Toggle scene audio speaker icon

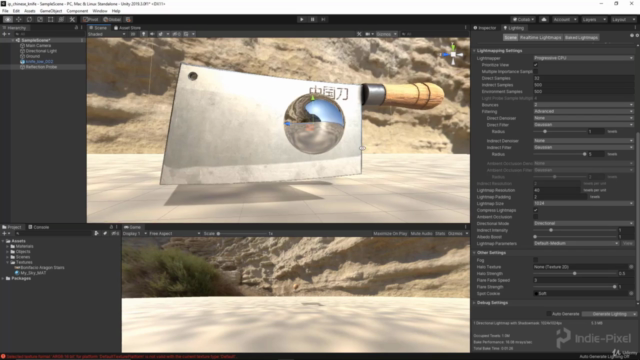pos(152,34)
